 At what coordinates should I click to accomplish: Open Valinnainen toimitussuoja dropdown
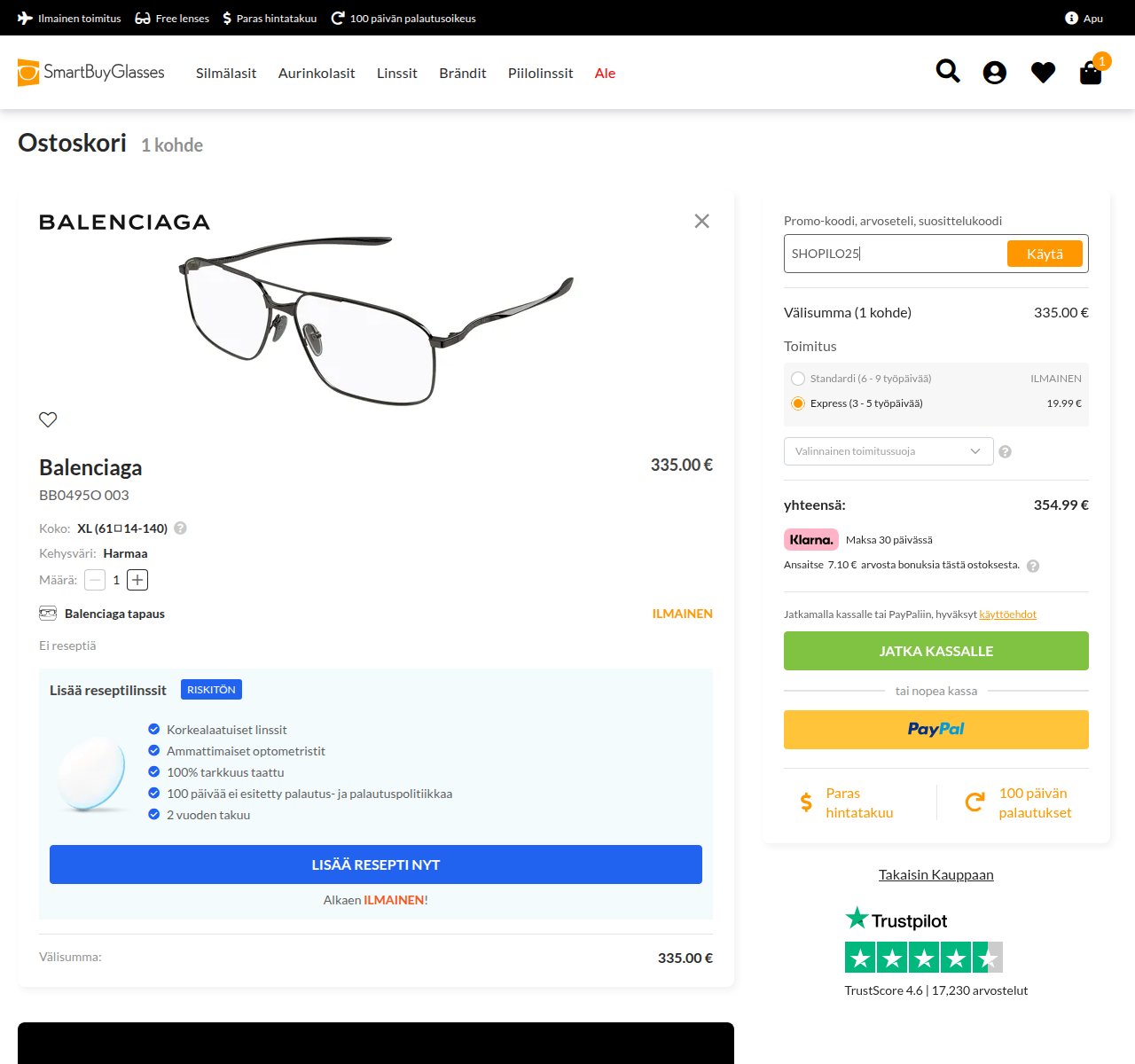coord(888,451)
